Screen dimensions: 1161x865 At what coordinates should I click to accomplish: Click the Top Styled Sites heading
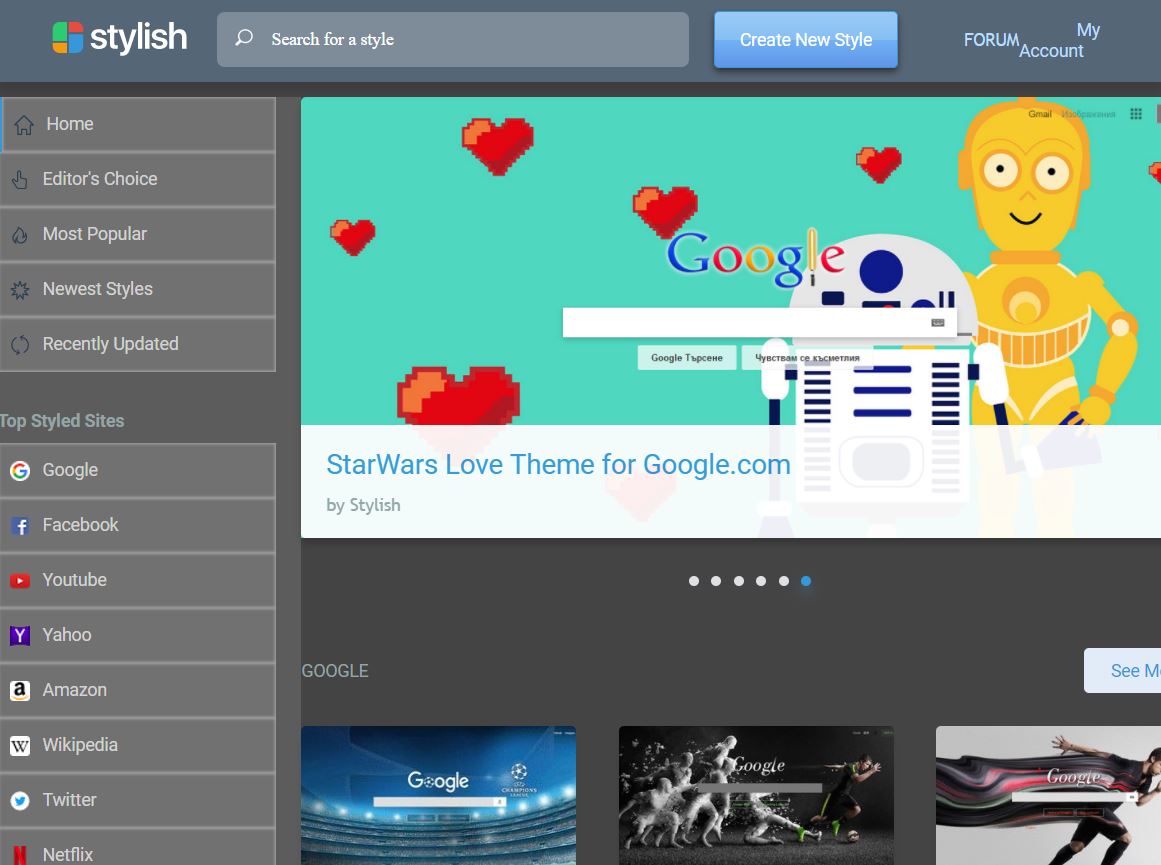point(62,421)
